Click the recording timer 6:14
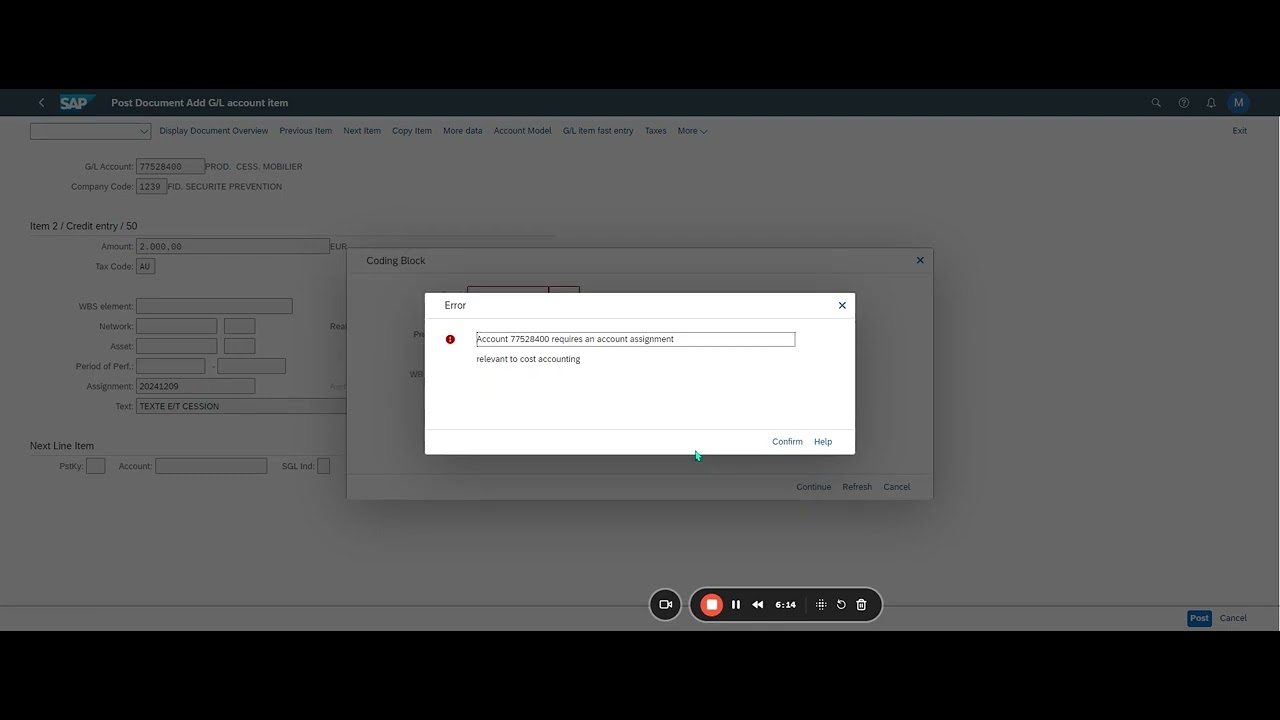 click(x=786, y=604)
